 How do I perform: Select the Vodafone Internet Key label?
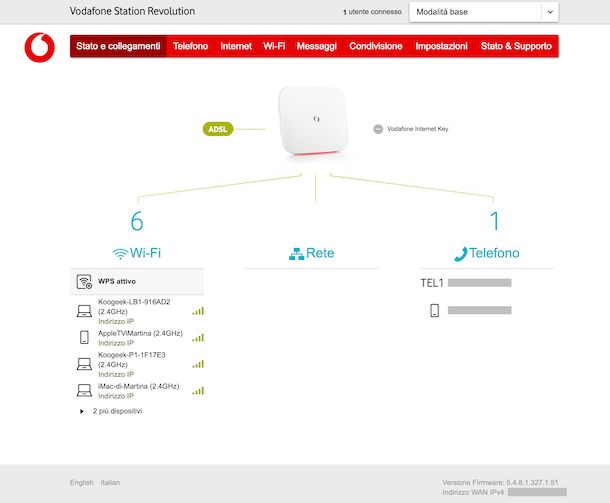click(x=417, y=129)
